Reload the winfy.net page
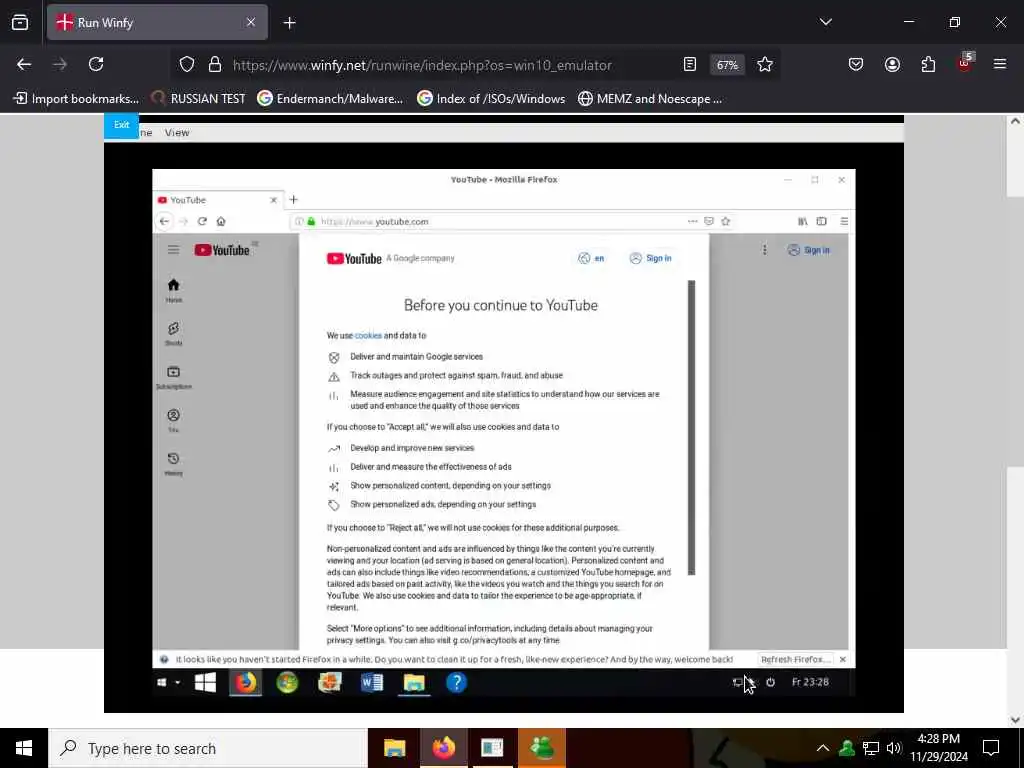The width and height of the screenshot is (1024, 768). 96,64
